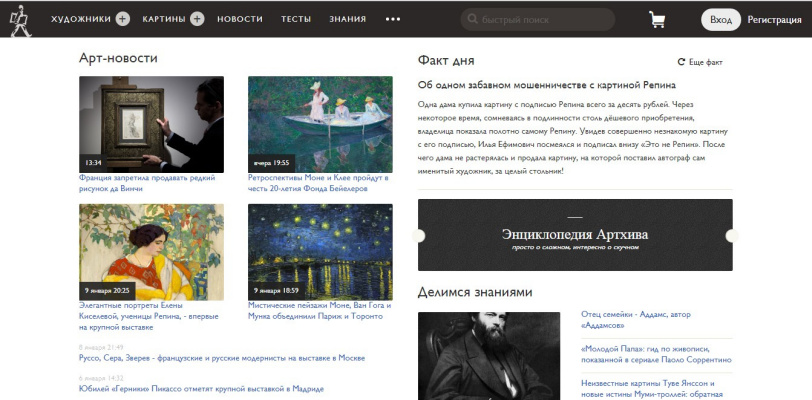
Task: Open the Тесты menu item
Action: [296, 19]
